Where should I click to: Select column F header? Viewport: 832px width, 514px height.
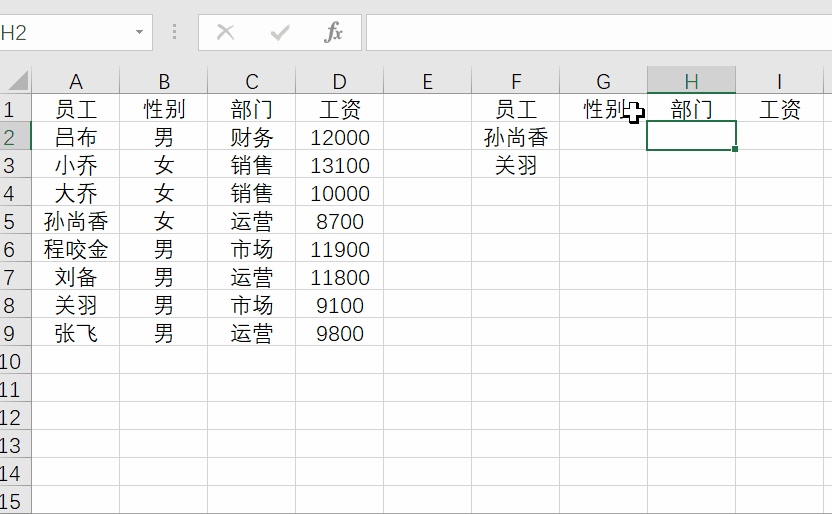515,81
